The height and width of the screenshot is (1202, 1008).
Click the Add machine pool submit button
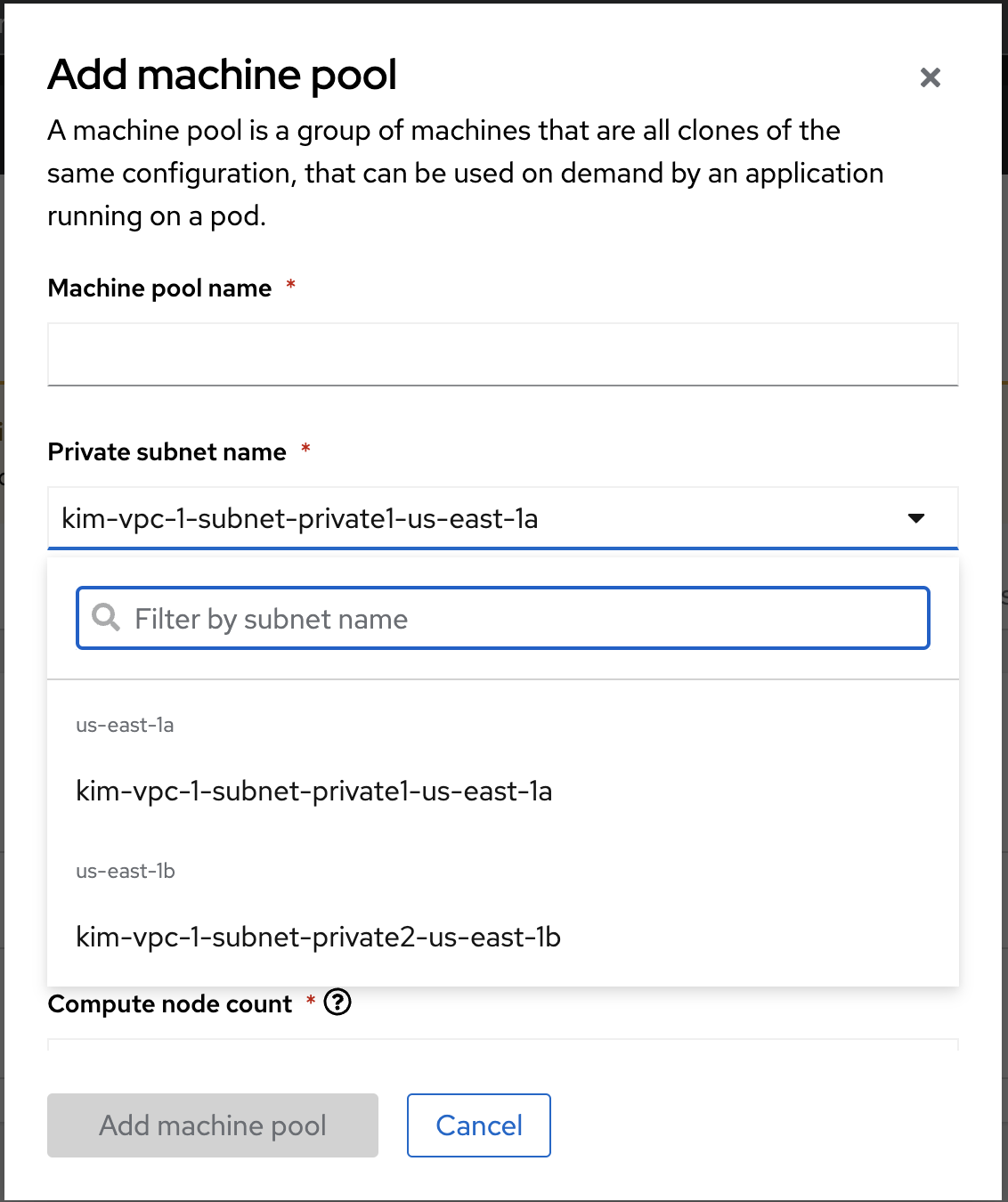click(213, 1125)
